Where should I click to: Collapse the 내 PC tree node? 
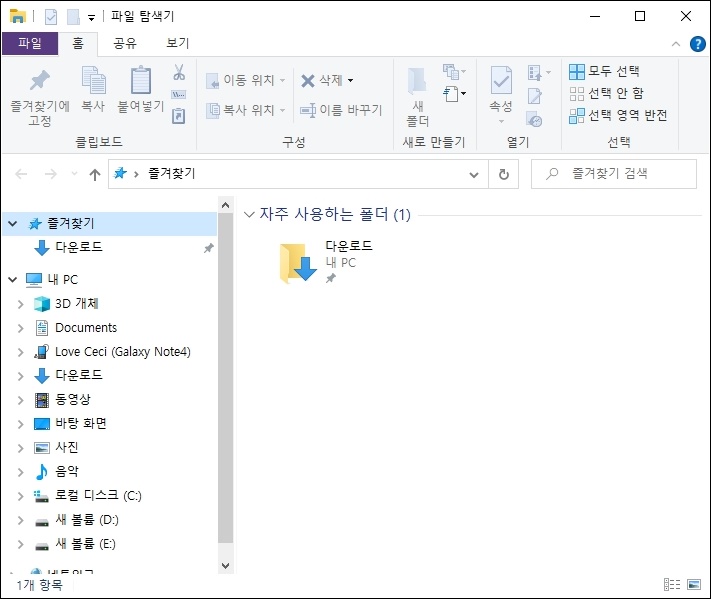13,279
